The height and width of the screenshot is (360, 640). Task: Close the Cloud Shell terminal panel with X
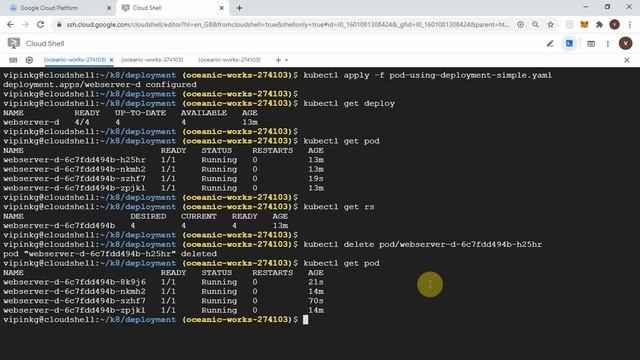pos(627,60)
